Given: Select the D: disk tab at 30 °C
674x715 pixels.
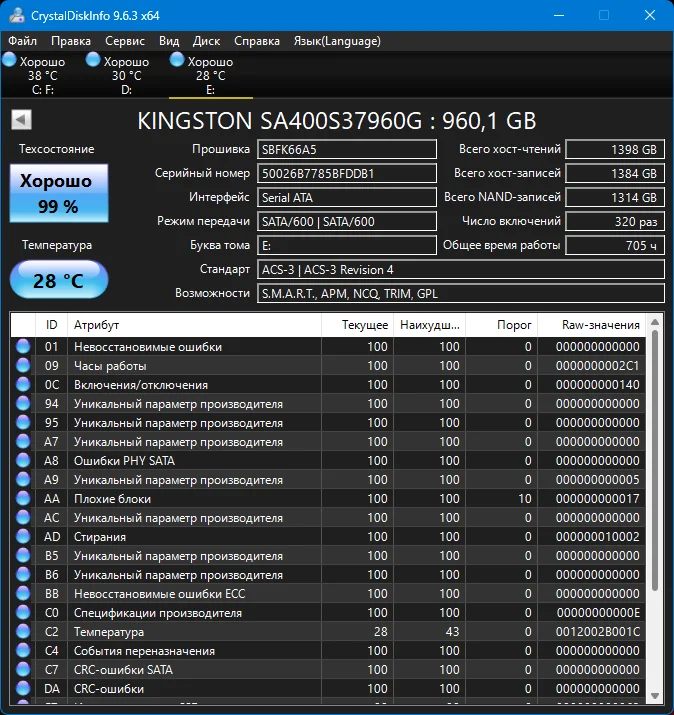Looking at the screenshot, I should [126, 75].
